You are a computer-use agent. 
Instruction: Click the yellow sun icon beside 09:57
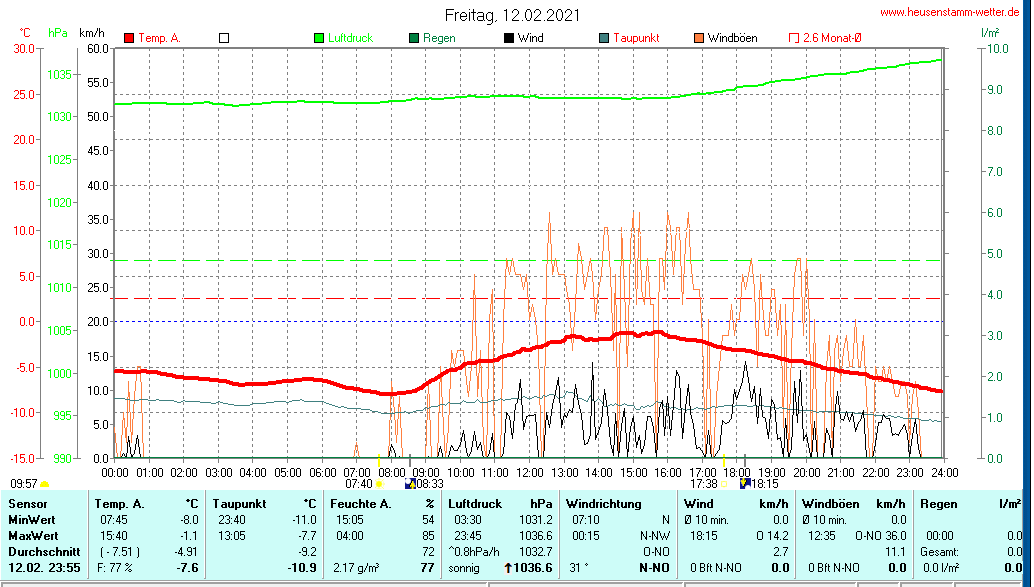pyautogui.click(x=44, y=484)
